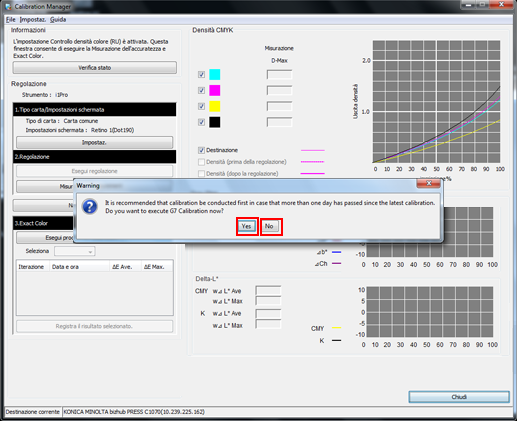The image size is (517, 421).
Task: Click the Delta-L* graph
Action: click(430, 312)
